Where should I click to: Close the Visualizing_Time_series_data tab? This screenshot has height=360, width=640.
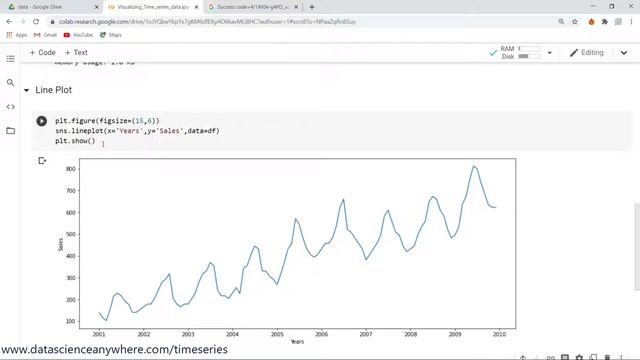pyautogui.click(x=196, y=7)
